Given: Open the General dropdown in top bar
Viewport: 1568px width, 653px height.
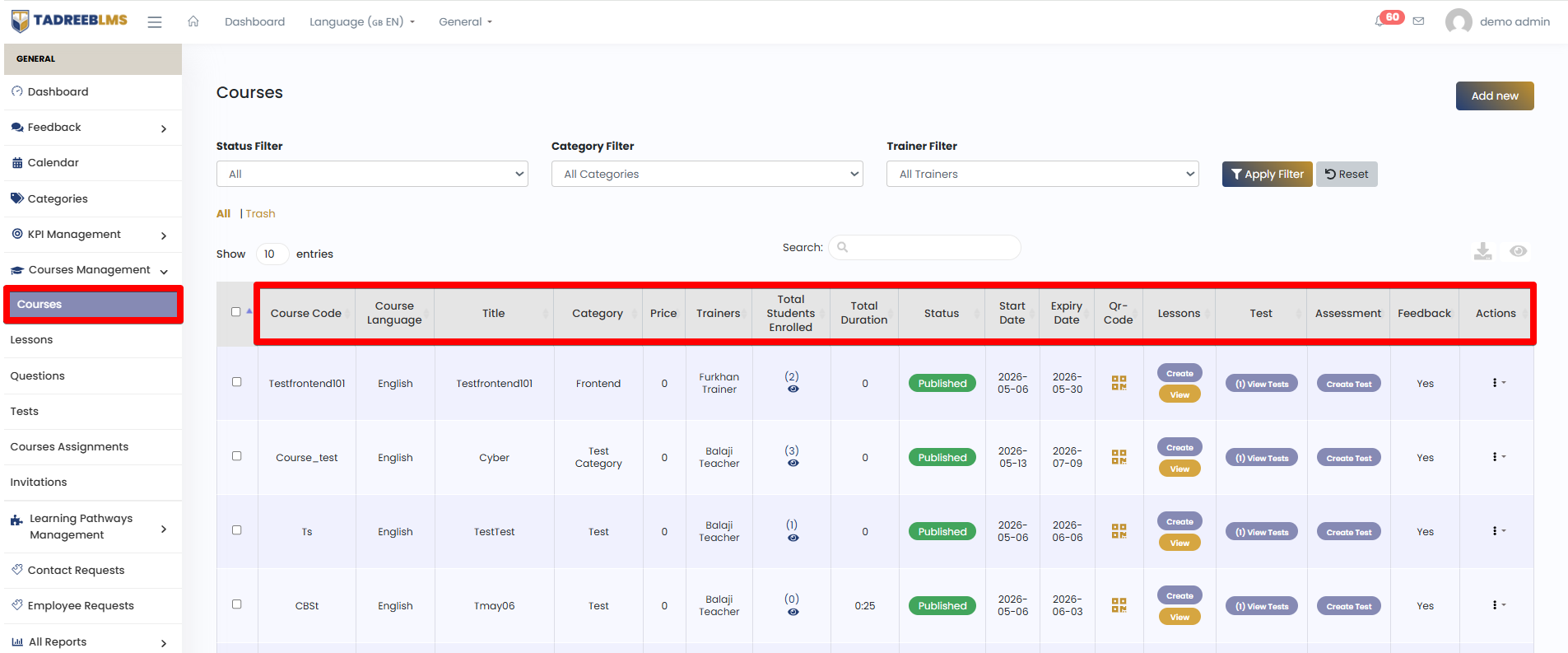Looking at the screenshot, I should click(x=466, y=22).
